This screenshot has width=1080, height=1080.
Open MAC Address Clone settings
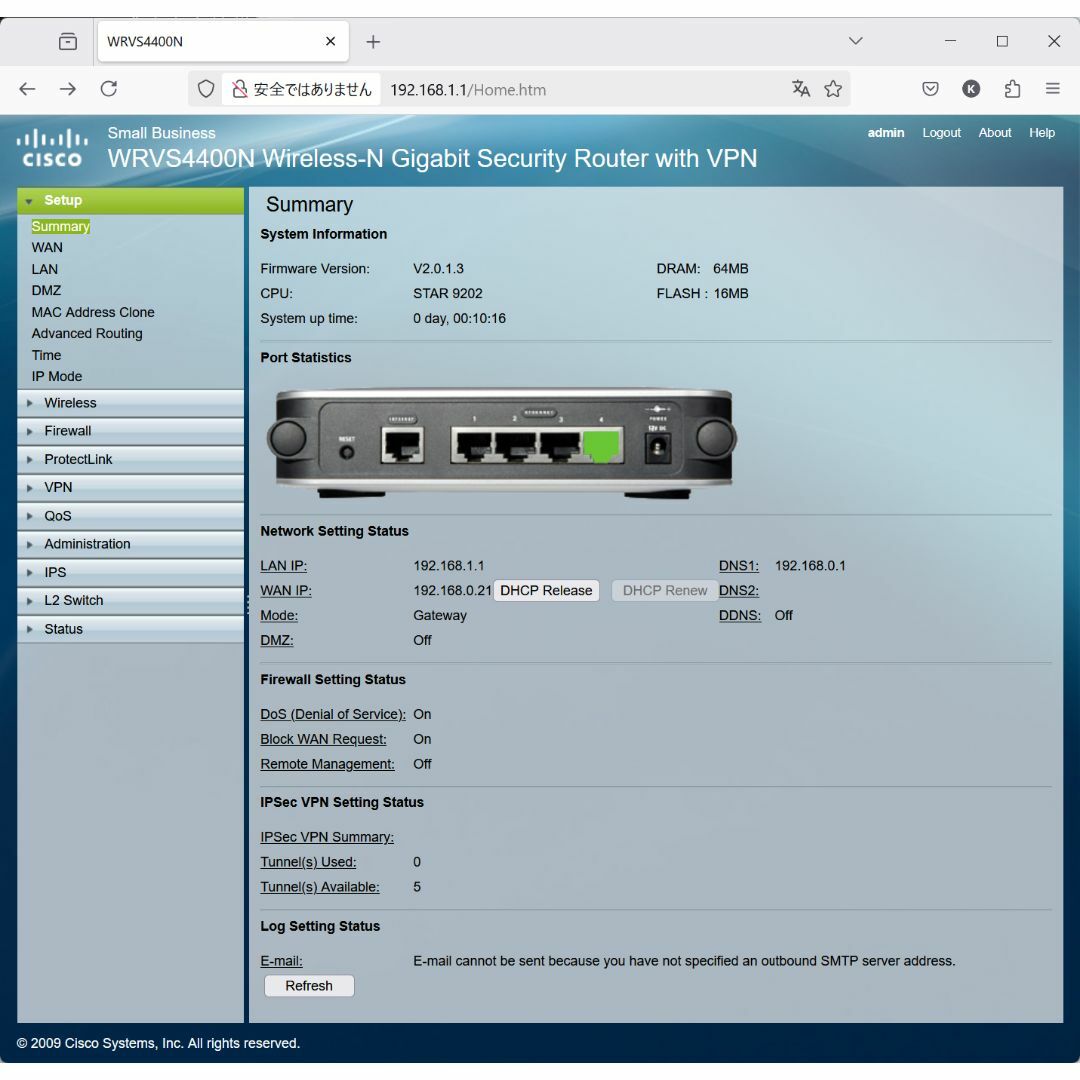tap(93, 312)
